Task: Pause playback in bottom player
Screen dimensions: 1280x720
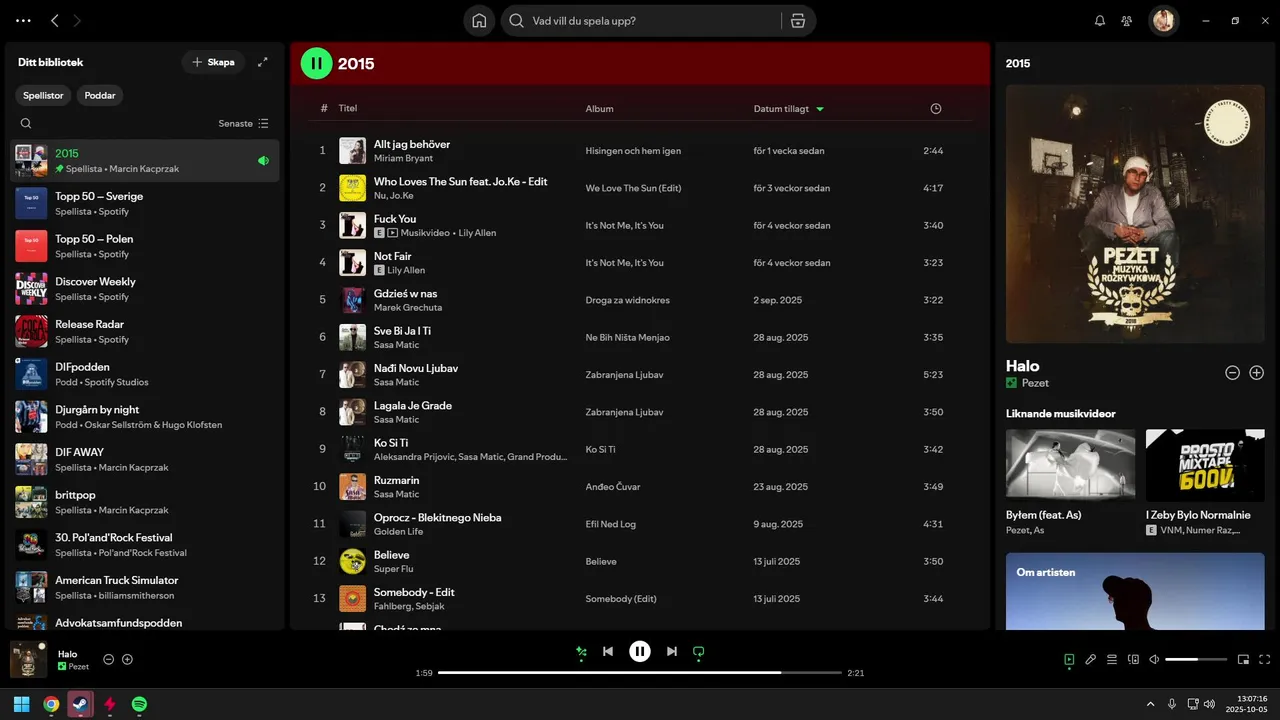Action: pyautogui.click(x=640, y=652)
